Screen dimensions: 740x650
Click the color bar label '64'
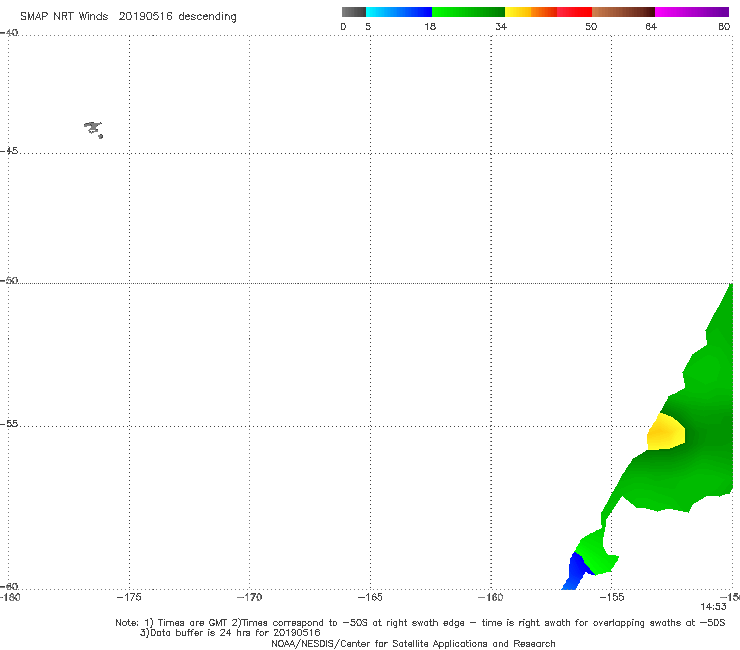651,26
